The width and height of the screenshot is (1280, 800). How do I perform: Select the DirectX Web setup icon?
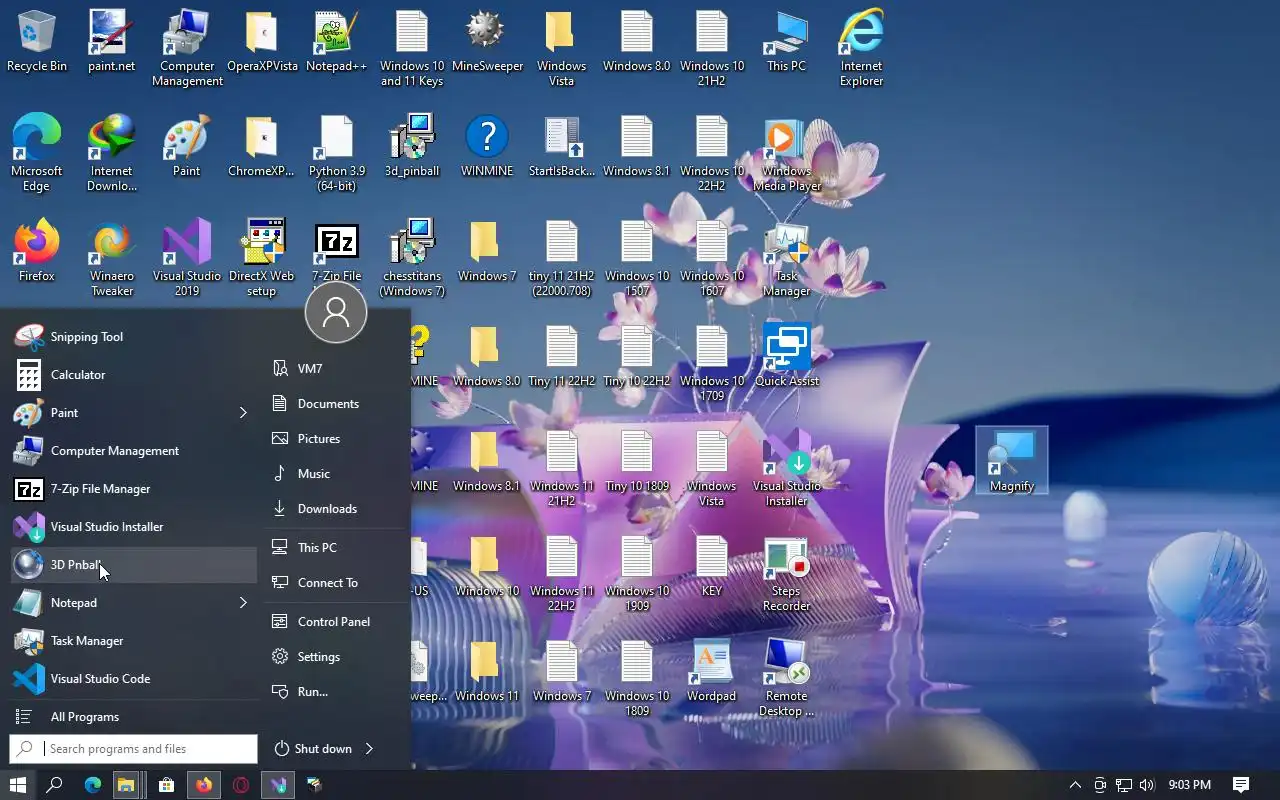tap(261, 258)
